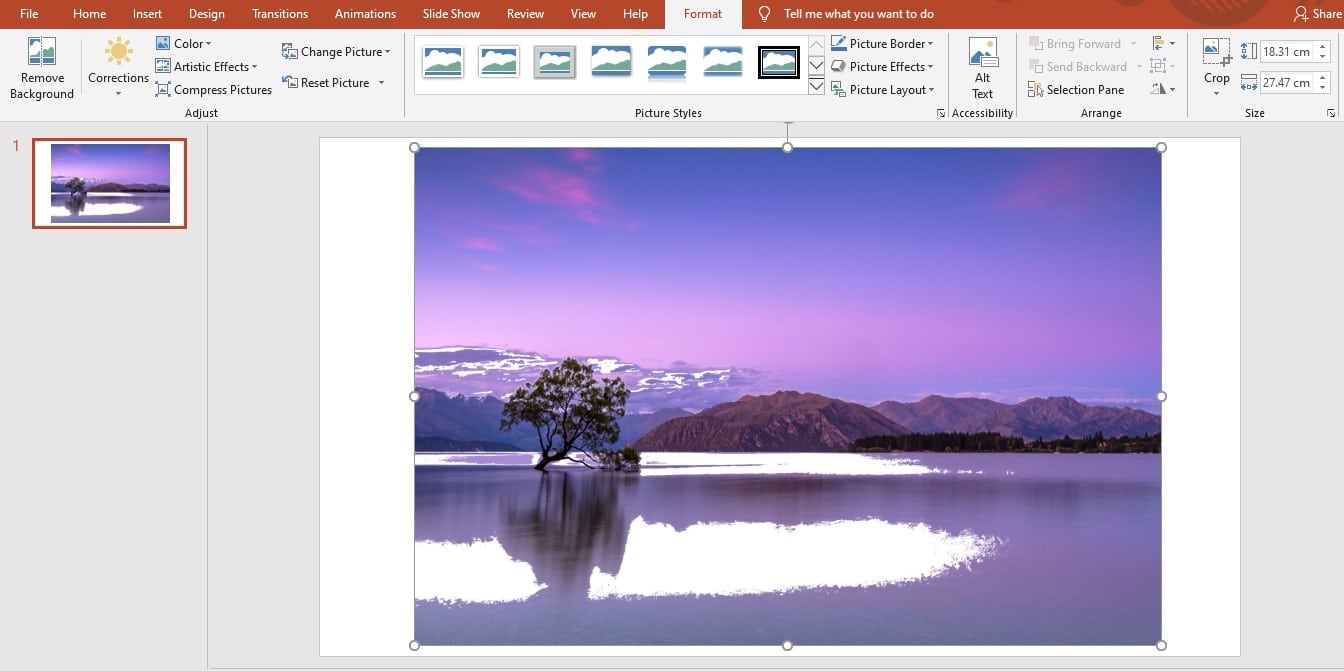Apply the black double frame picture style
Screen dimensions: 1344x671
click(778, 62)
